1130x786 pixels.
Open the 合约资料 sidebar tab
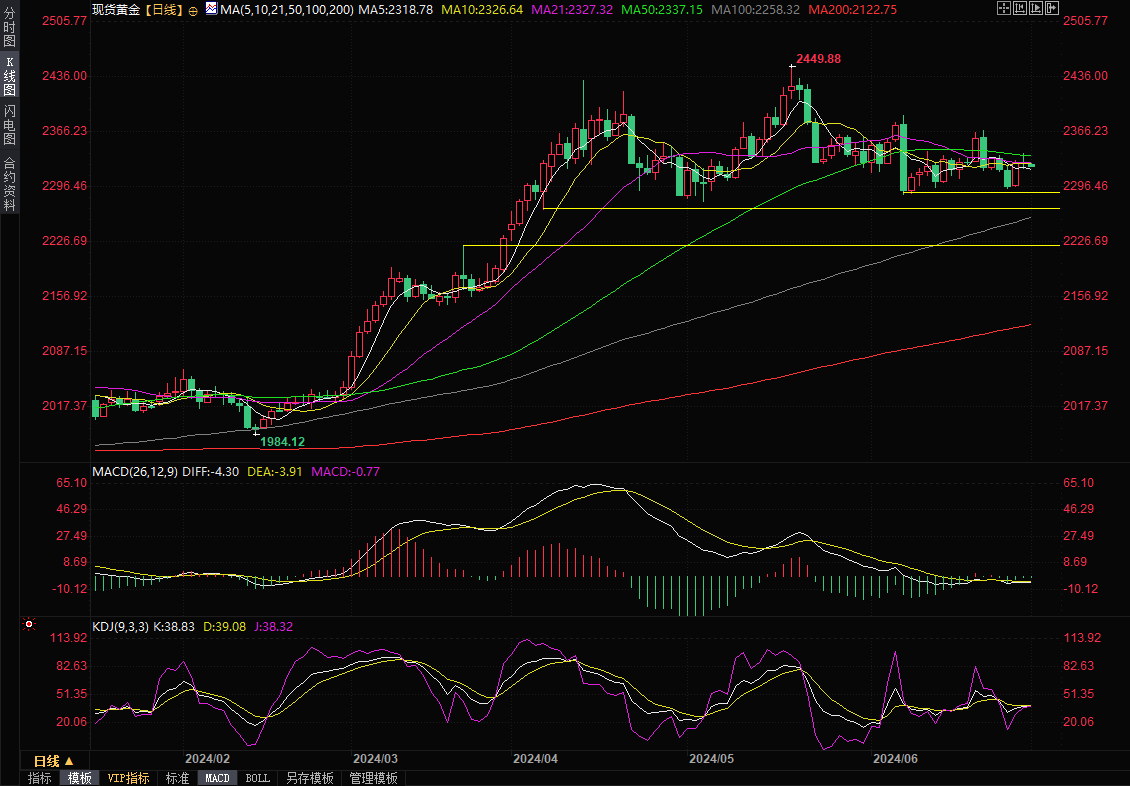[9, 184]
